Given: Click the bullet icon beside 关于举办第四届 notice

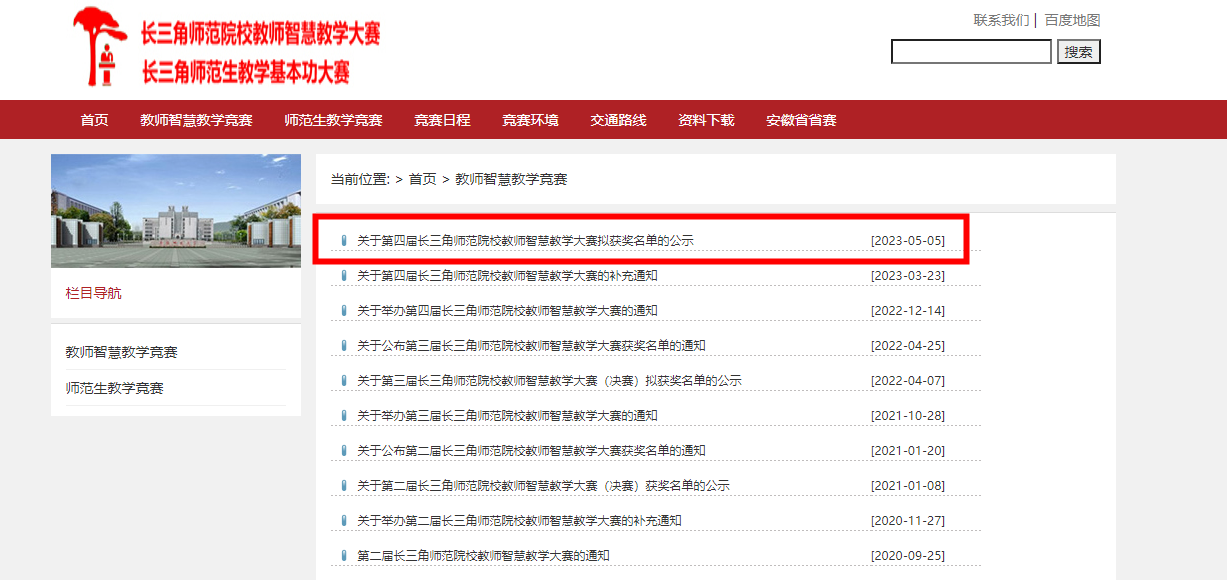Looking at the screenshot, I should (344, 311).
